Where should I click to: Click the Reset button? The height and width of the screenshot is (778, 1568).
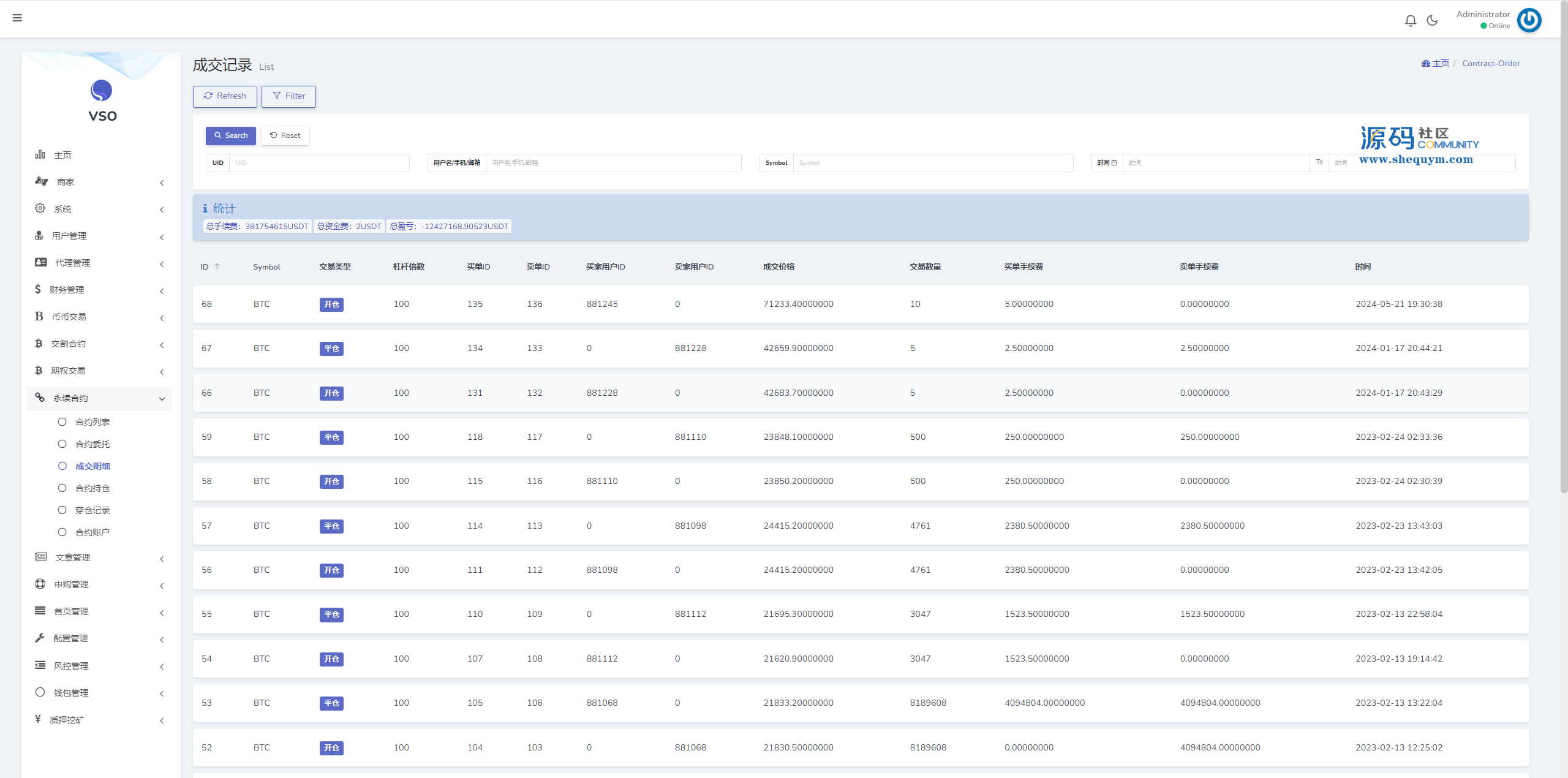click(285, 135)
